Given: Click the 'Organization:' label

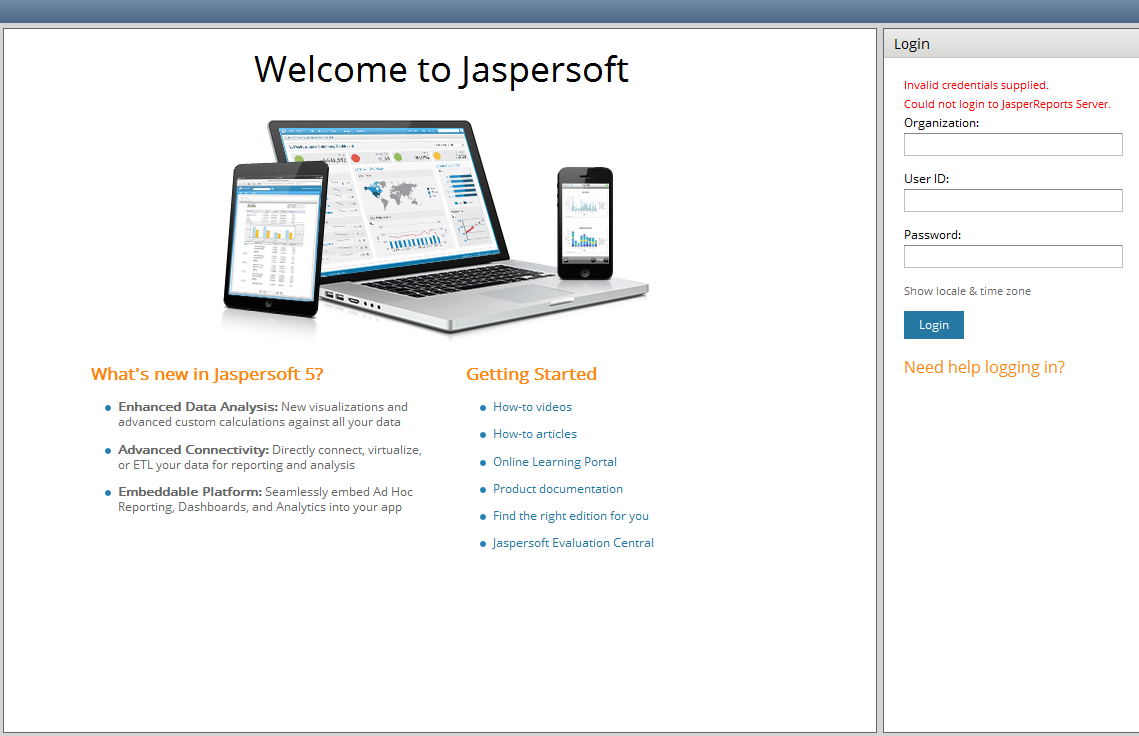Looking at the screenshot, I should 941,123.
